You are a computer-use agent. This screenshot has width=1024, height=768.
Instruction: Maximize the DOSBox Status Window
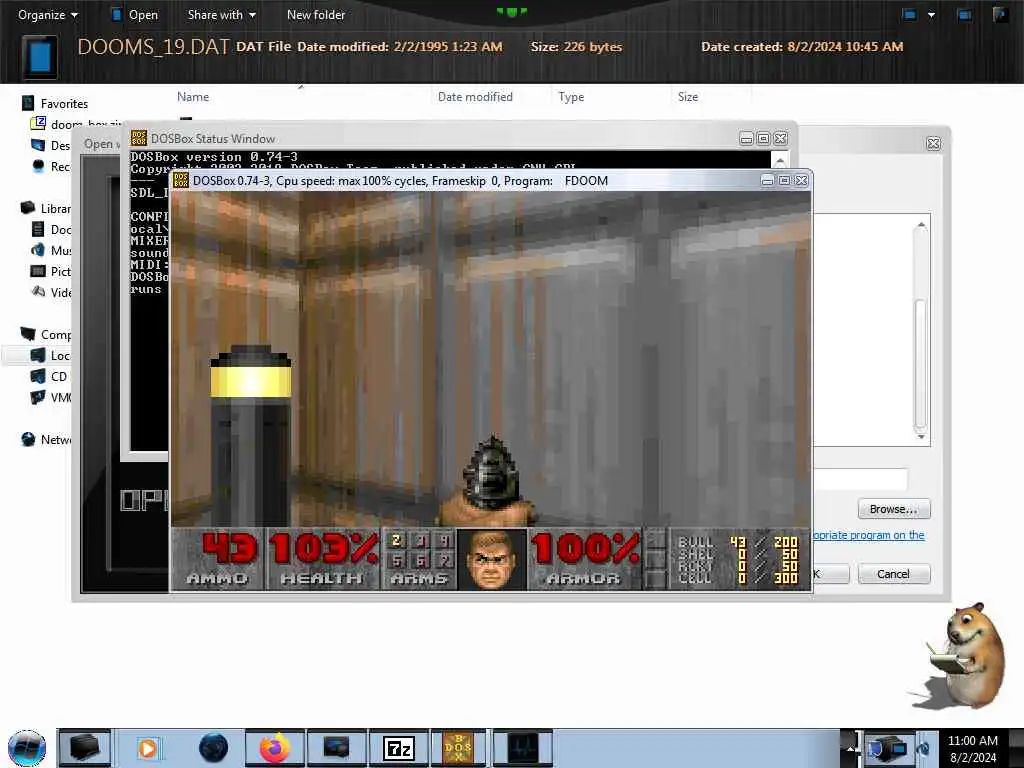(763, 138)
